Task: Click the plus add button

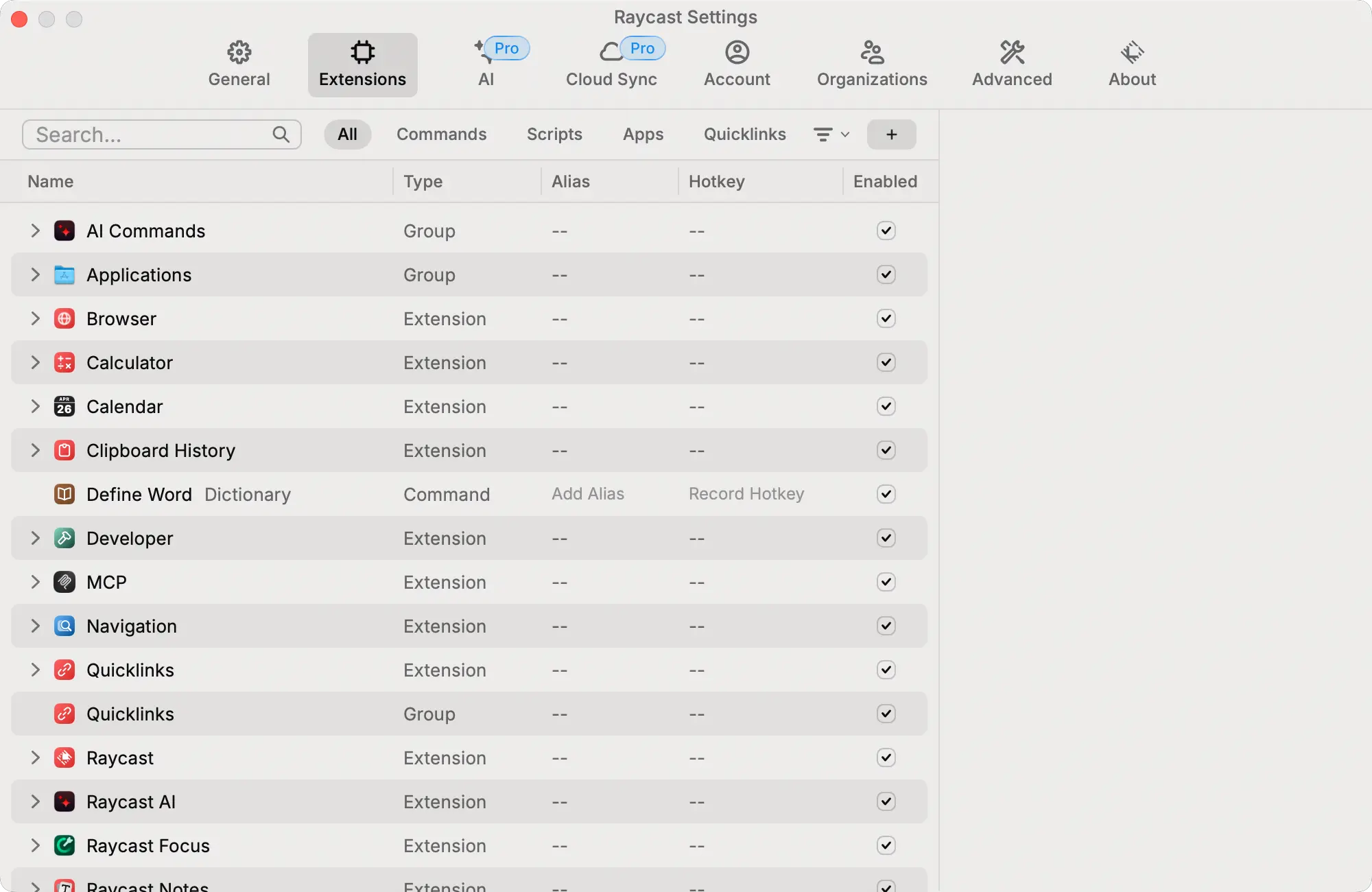Action: point(892,134)
